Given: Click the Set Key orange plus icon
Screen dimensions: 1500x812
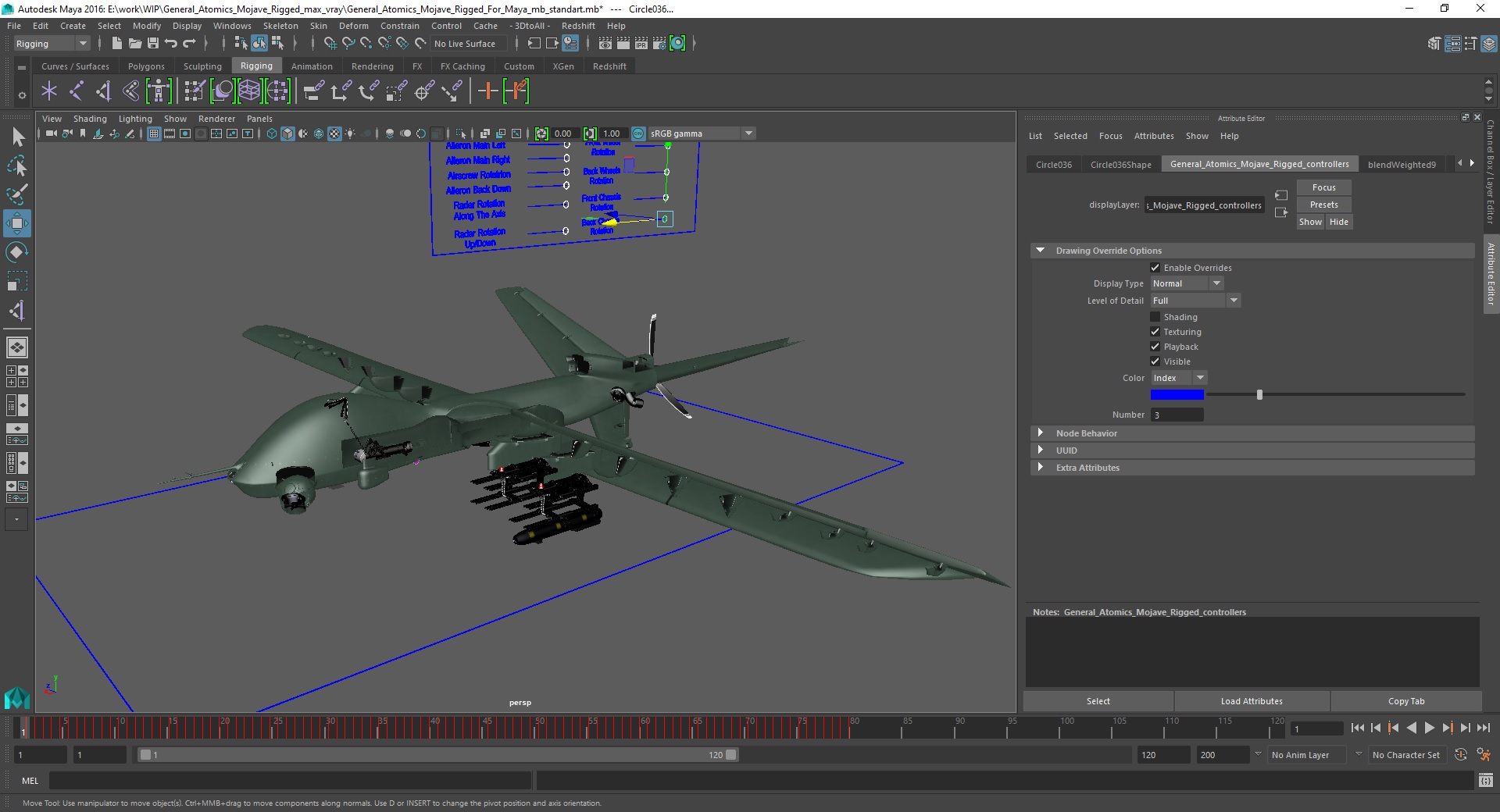Looking at the screenshot, I should 487,91.
